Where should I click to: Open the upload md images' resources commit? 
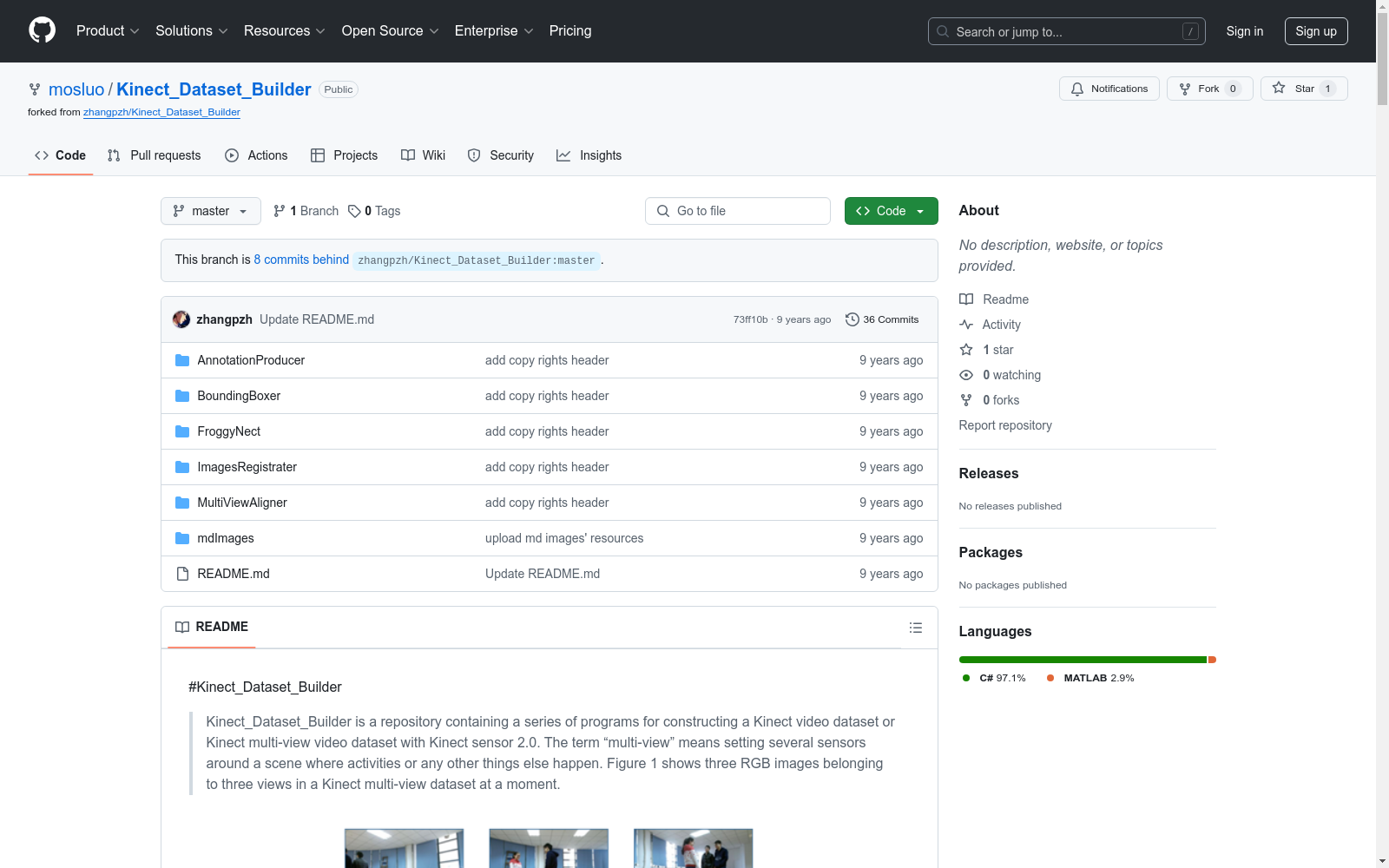pyautogui.click(x=564, y=538)
